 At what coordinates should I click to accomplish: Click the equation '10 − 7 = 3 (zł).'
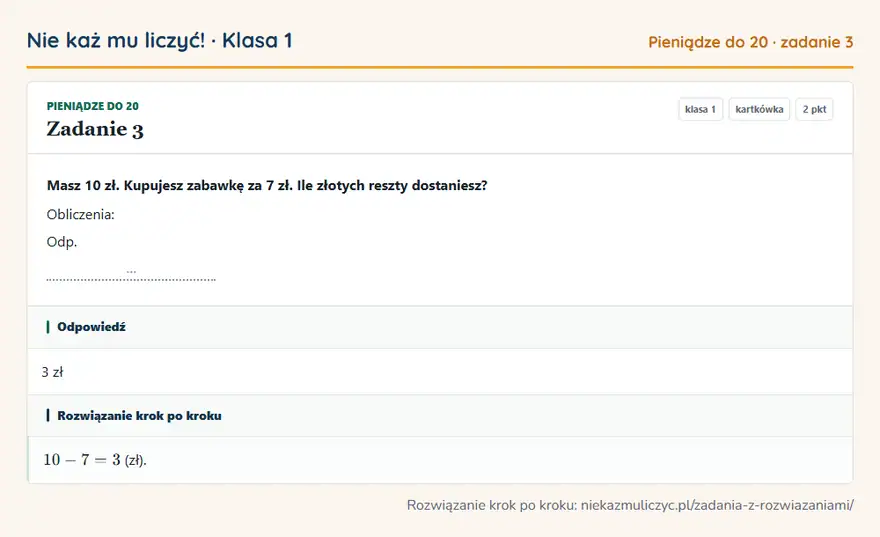tap(95, 460)
